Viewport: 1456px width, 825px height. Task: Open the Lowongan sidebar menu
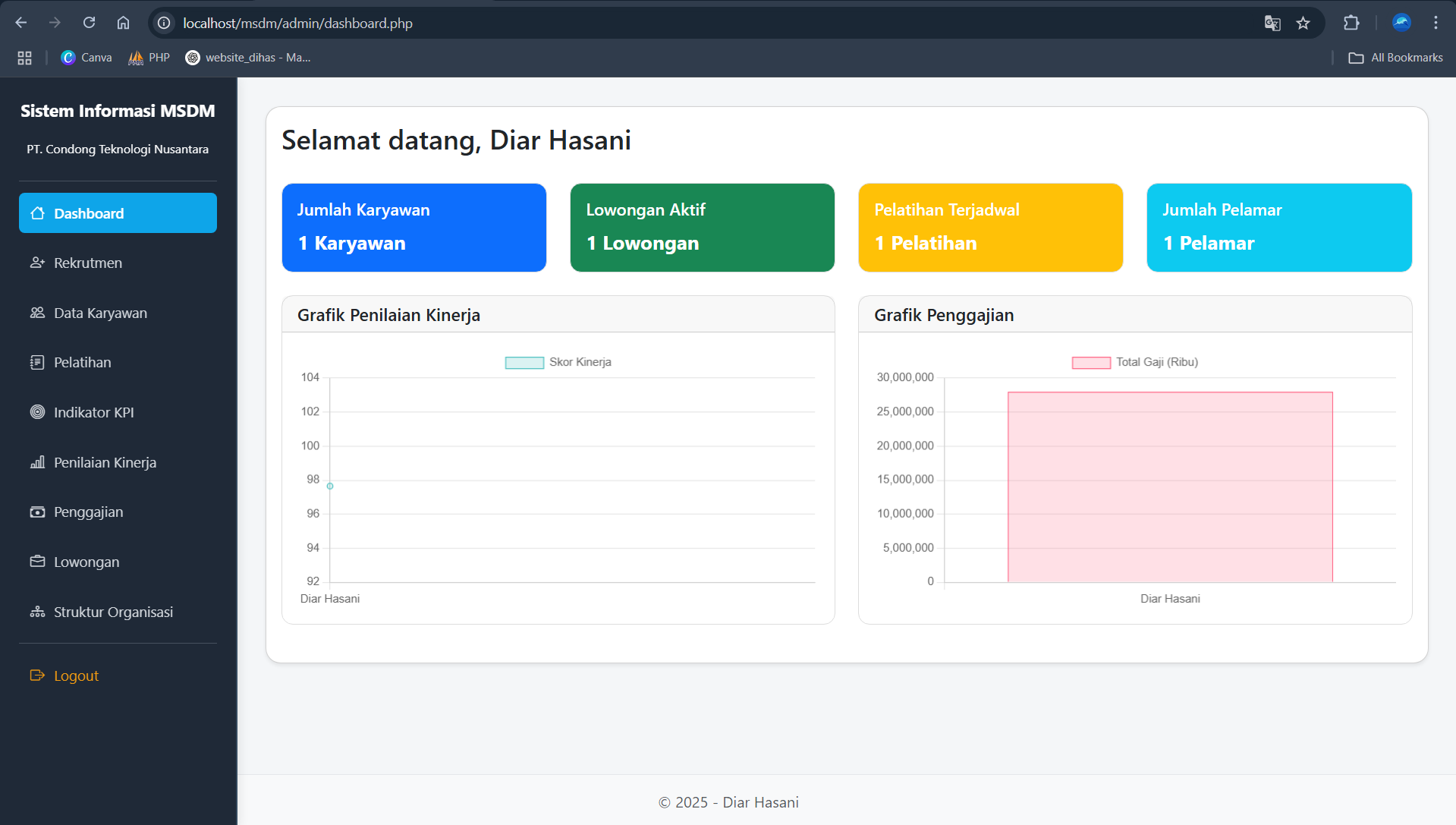pos(86,562)
